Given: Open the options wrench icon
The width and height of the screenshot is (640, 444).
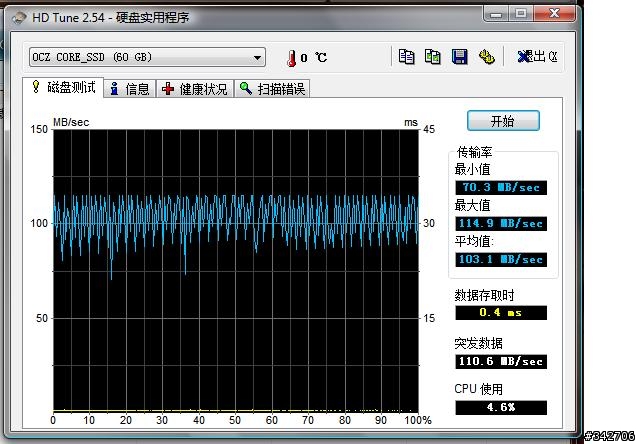Looking at the screenshot, I should 486,57.
